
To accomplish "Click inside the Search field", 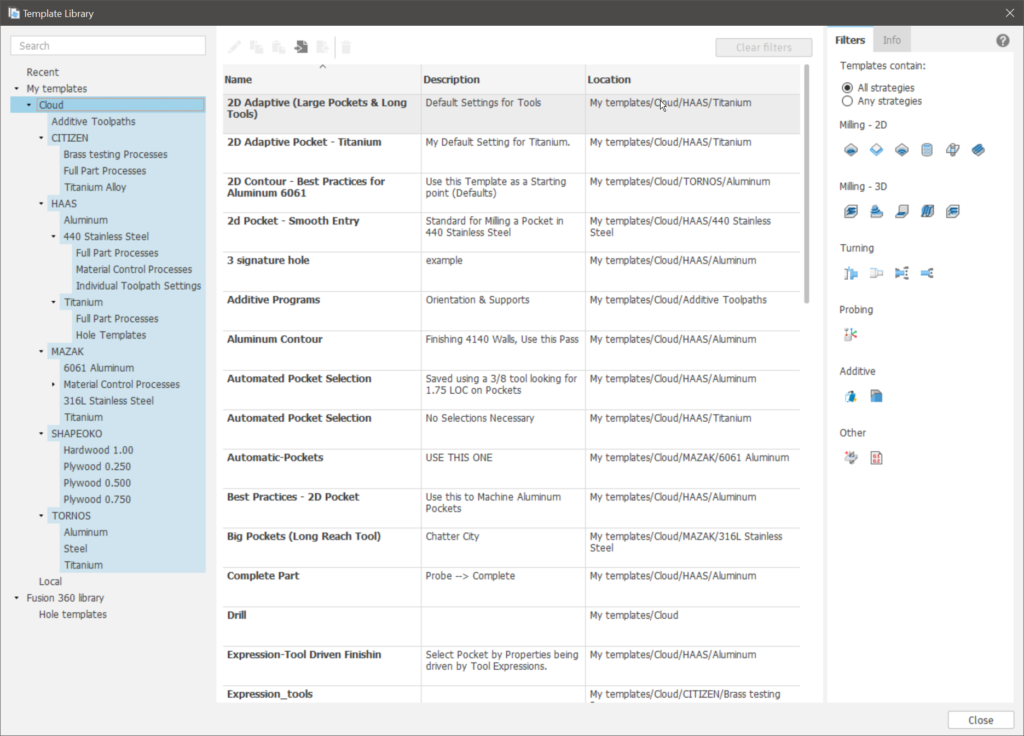I will pos(108,46).
